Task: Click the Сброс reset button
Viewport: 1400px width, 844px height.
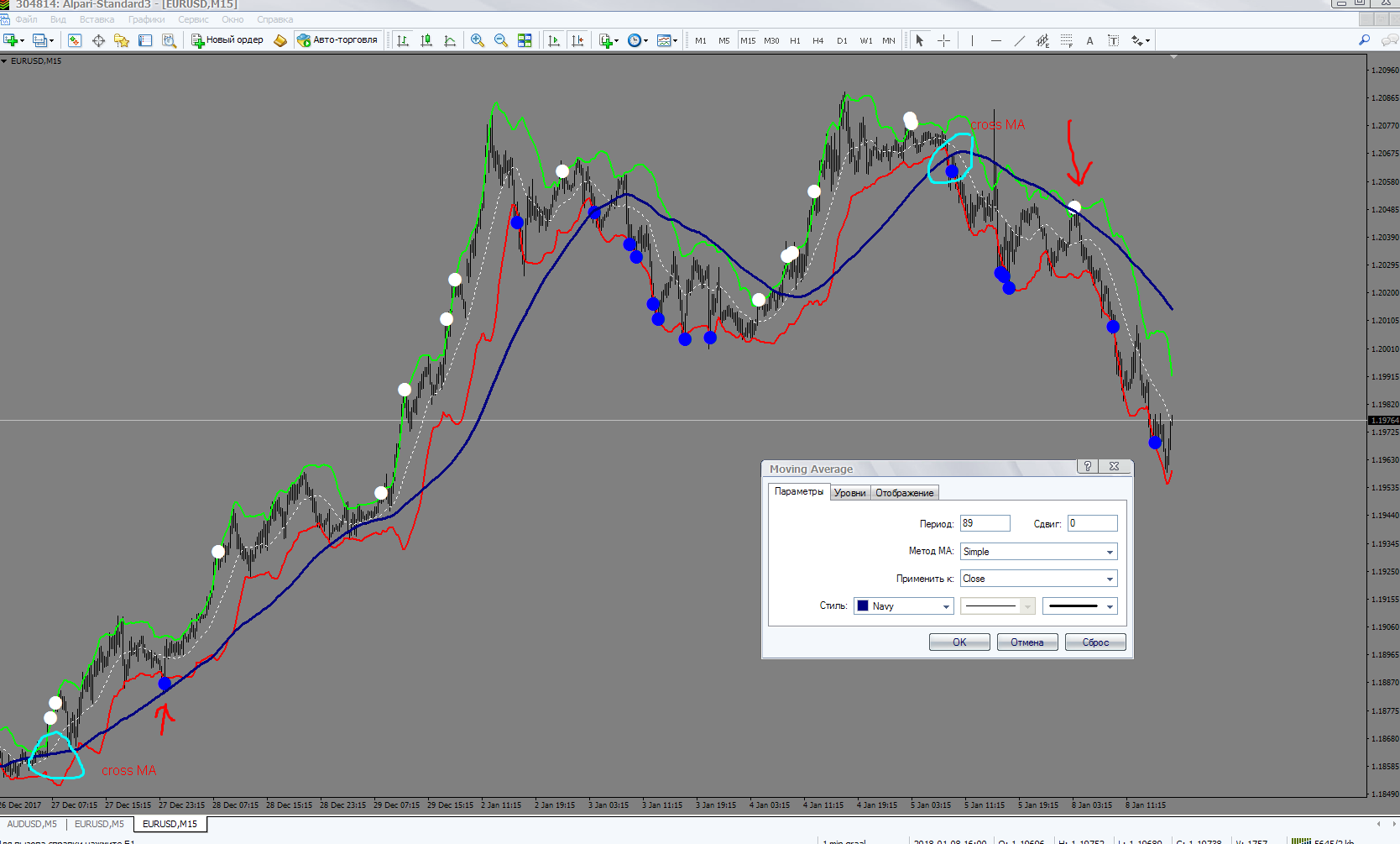Action: pos(1094,642)
